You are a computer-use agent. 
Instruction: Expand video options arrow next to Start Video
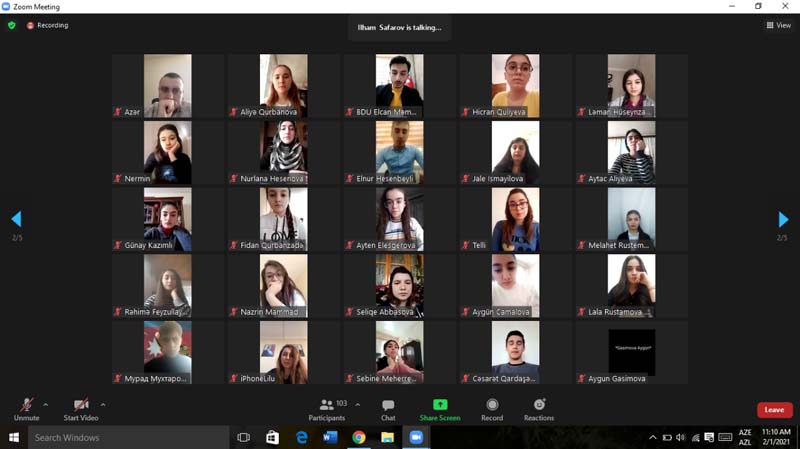103,405
